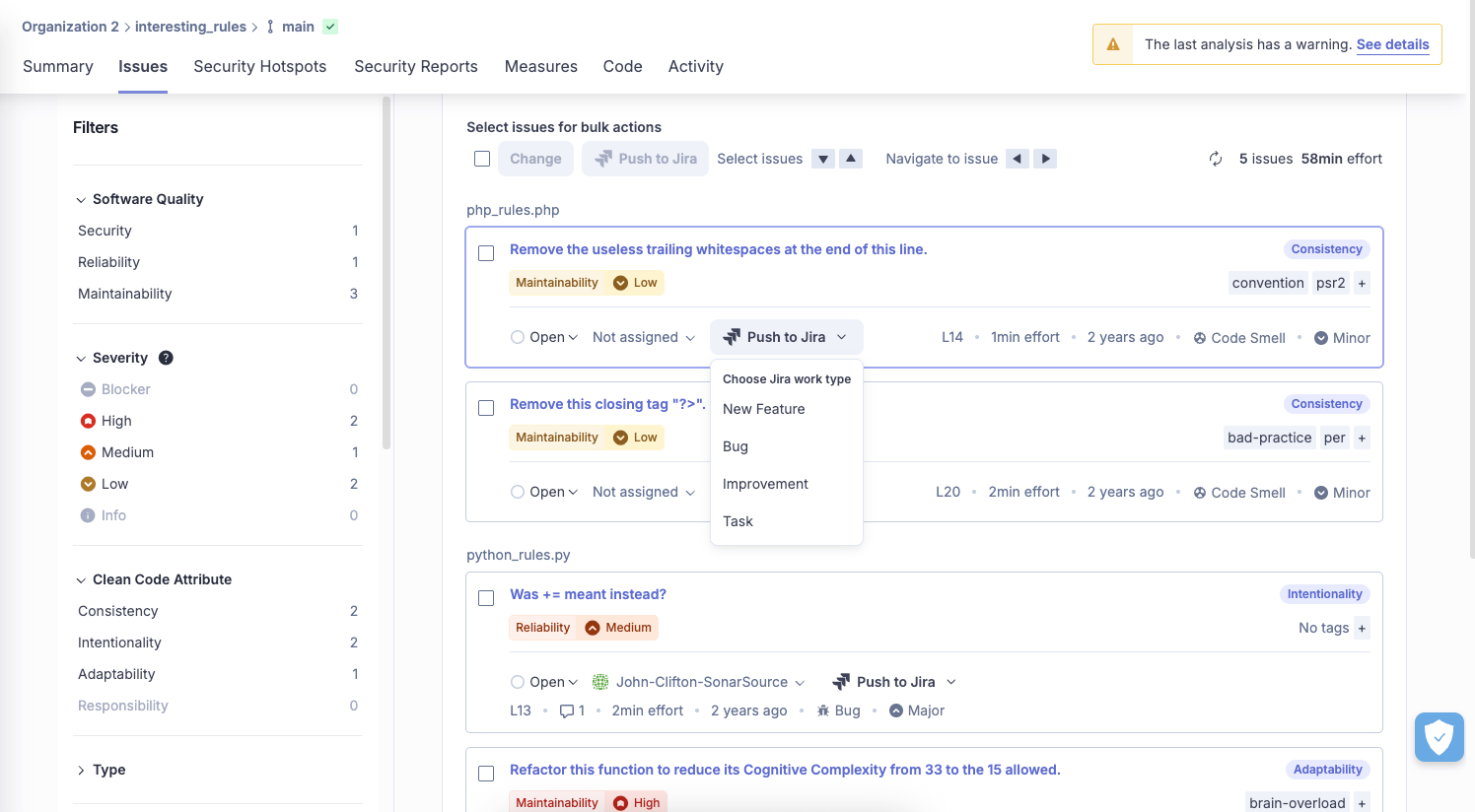Open comments via the speech bubble icon

568,710
